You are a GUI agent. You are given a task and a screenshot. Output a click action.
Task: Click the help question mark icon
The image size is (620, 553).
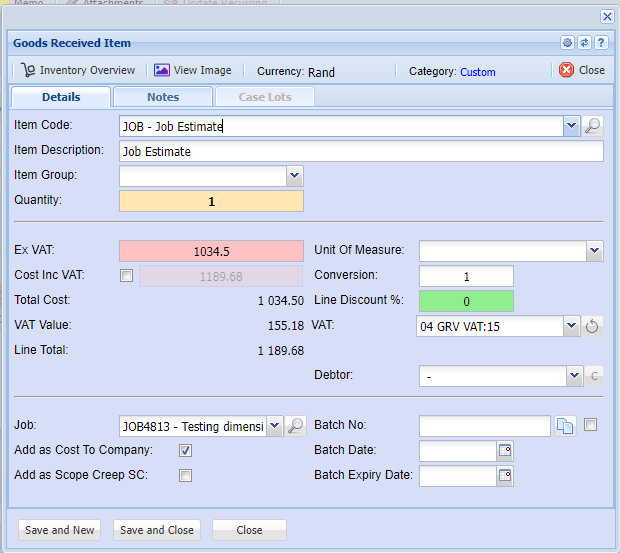tap(601, 43)
